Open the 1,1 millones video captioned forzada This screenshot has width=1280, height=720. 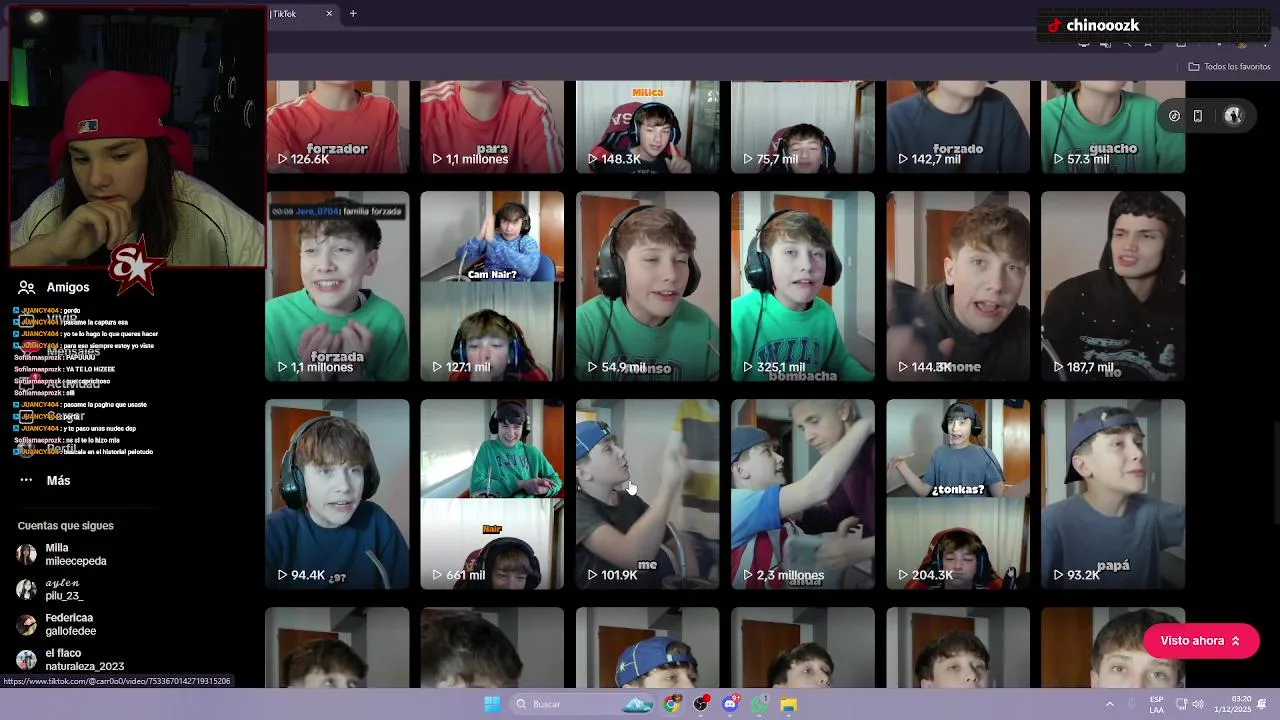coord(337,286)
